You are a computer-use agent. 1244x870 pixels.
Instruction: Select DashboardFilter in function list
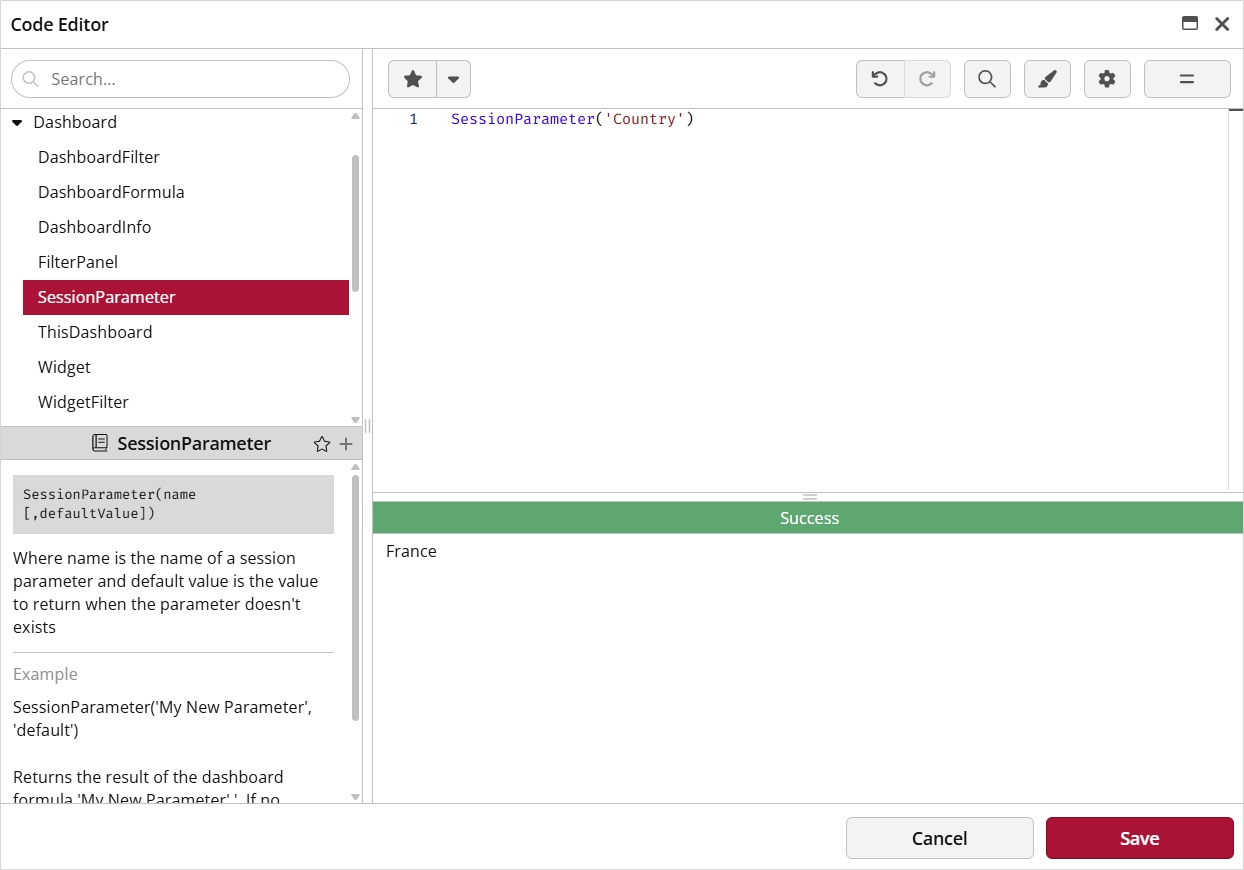[x=99, y=157]
